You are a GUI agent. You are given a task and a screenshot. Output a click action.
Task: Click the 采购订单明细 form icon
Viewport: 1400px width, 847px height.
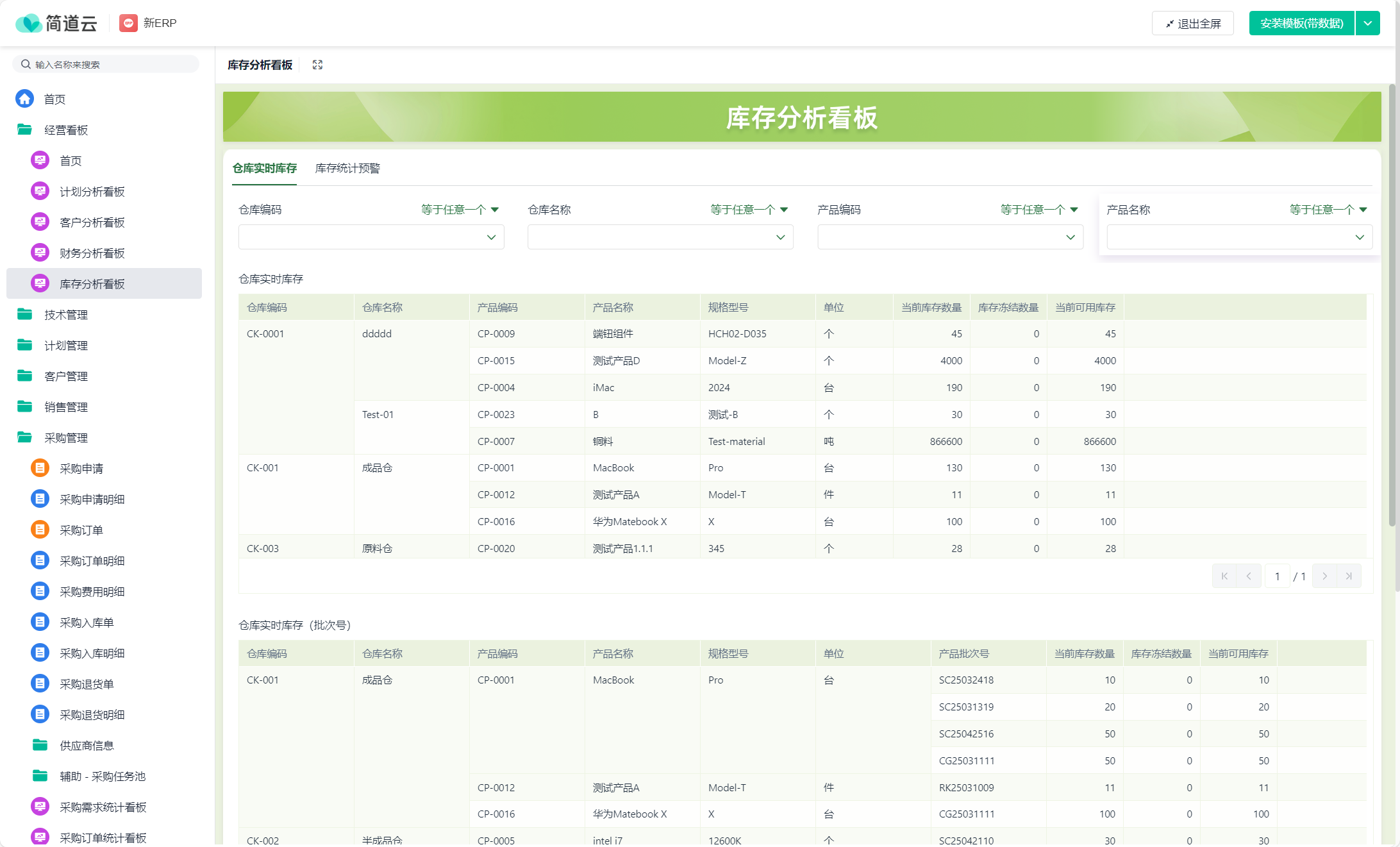click(x=40, y=560)
